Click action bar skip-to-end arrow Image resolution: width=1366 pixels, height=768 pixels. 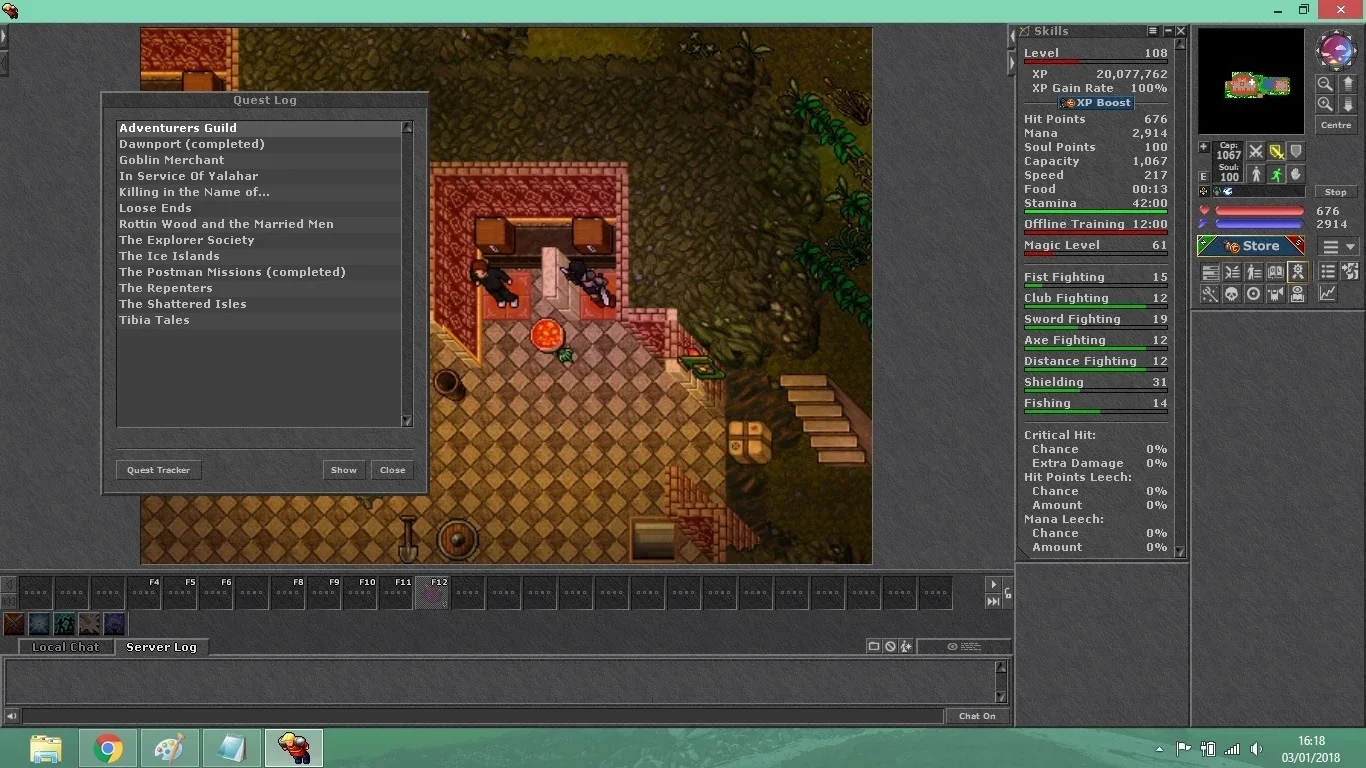(993, 601)
